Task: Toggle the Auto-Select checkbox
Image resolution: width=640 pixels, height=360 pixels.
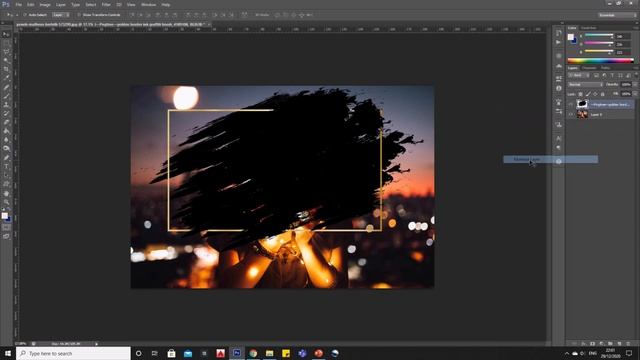Action: point(25,15)
